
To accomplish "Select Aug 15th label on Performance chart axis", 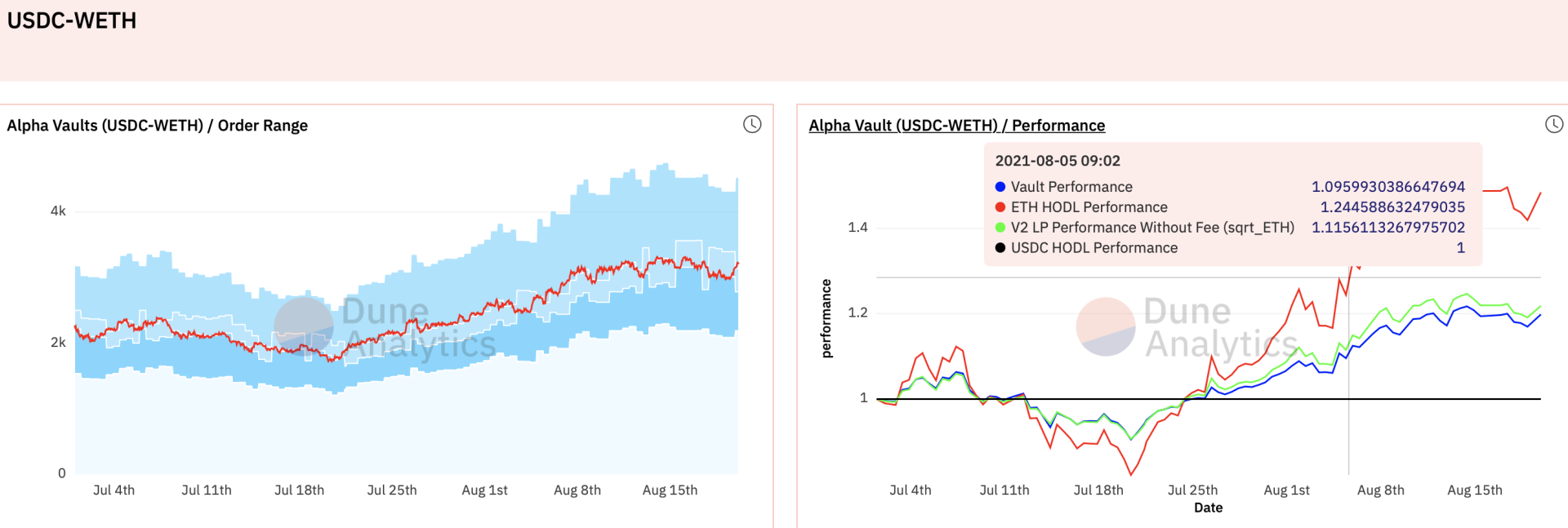I will [1474, 490].
